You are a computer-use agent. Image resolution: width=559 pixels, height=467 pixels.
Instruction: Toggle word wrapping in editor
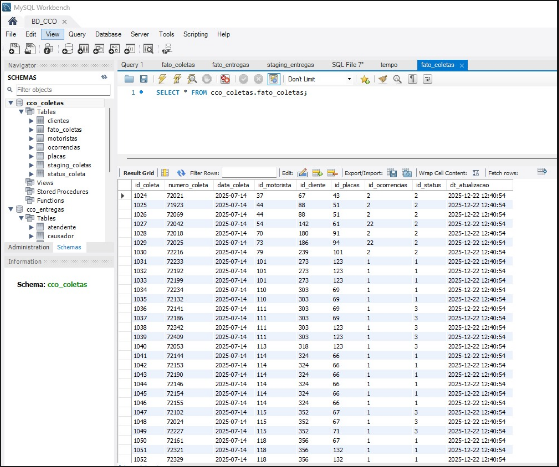(x=427, y=79)
